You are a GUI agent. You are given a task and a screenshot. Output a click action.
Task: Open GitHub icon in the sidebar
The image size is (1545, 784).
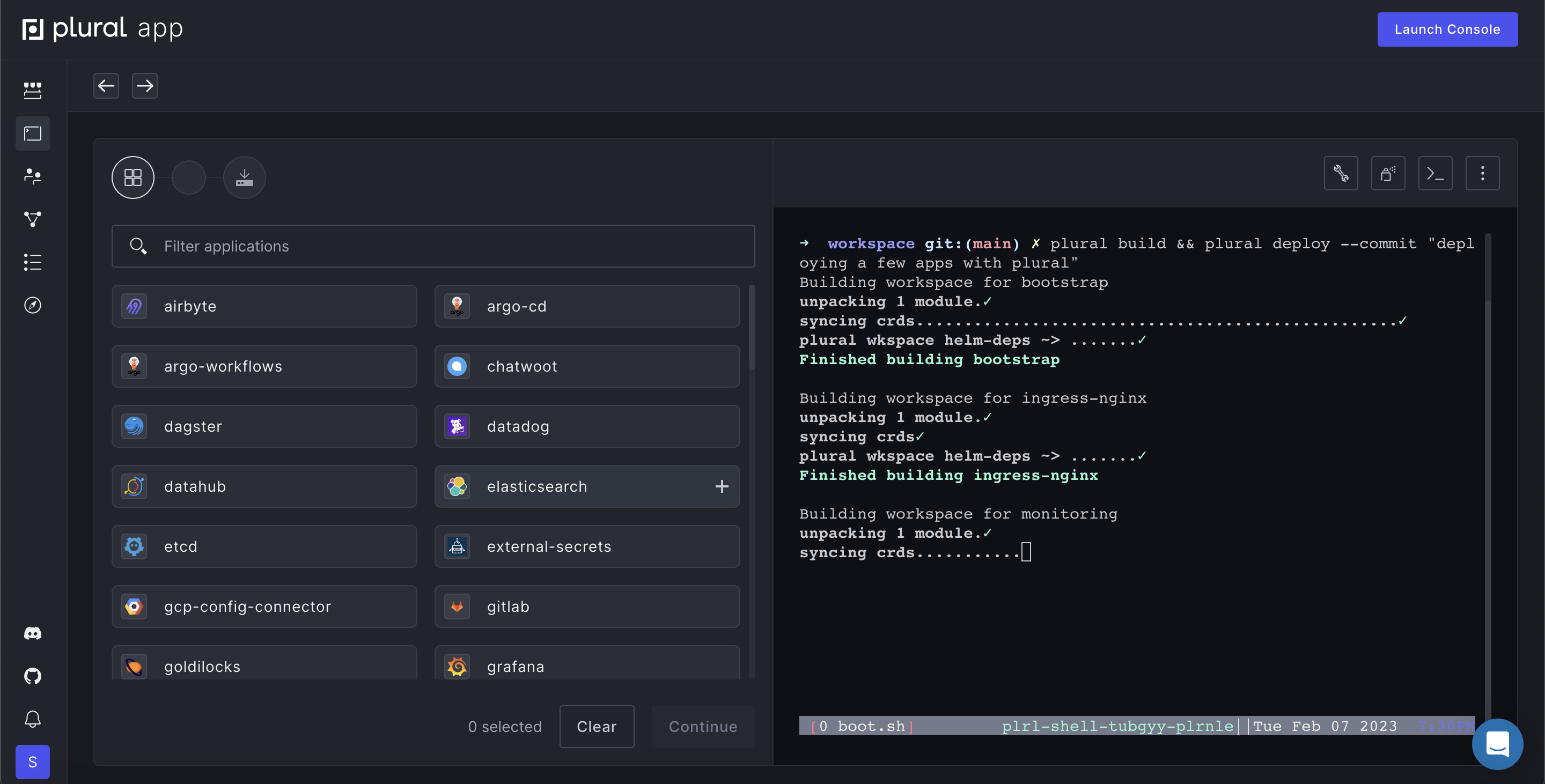(32, 676)
